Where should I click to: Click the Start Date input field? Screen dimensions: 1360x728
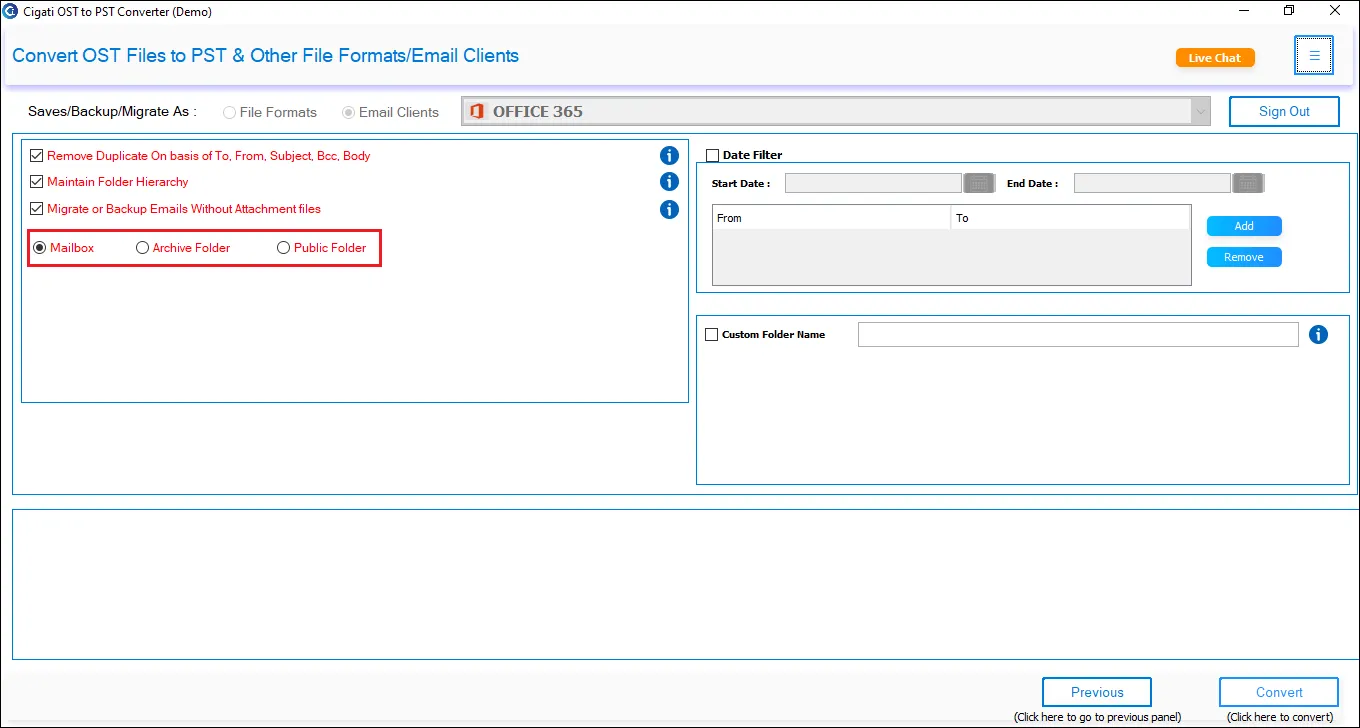tap(873, 183)
